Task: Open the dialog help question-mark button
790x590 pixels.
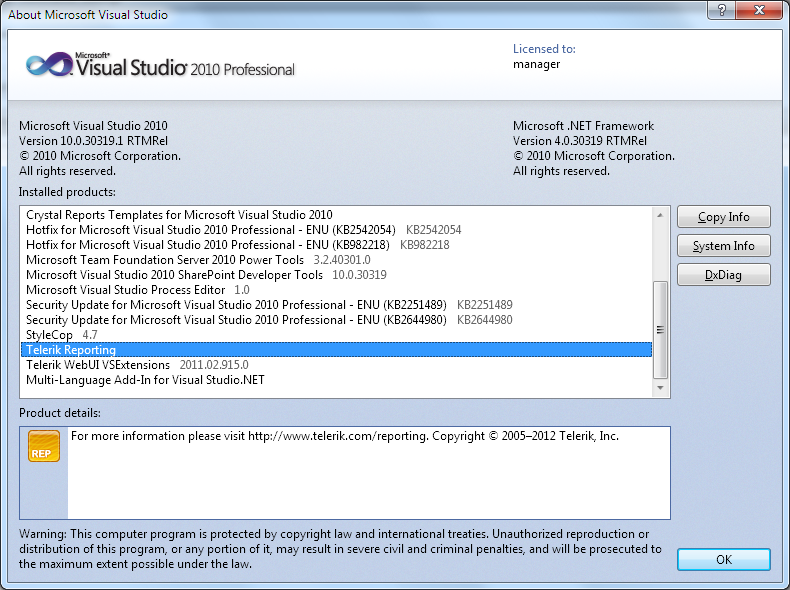Action: [x=721, y=10]
